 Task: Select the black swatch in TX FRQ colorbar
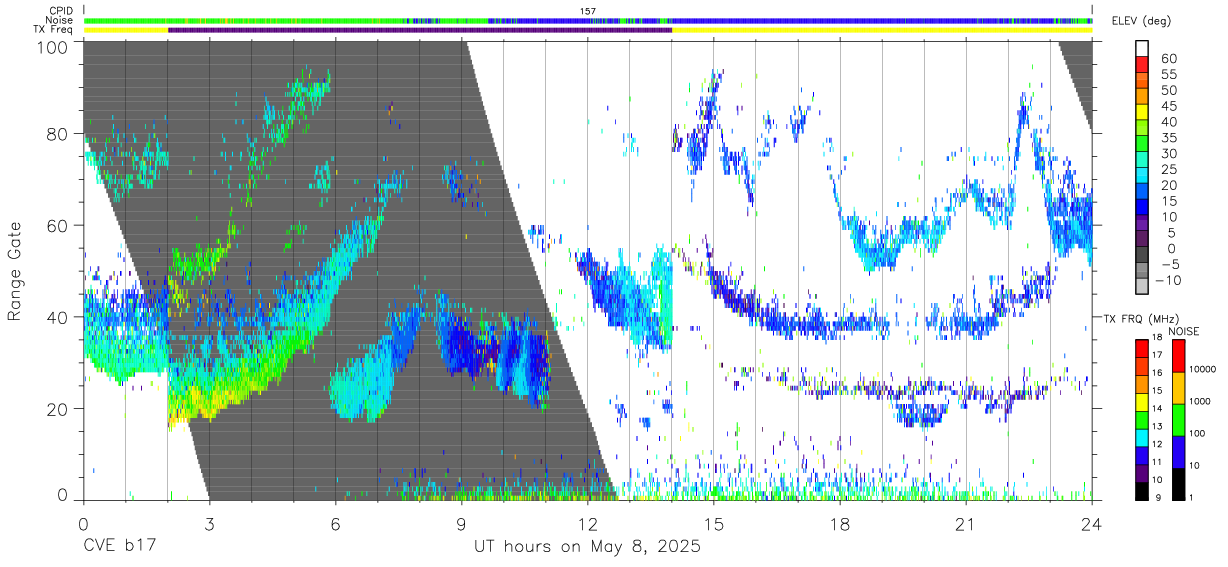(x=1143, y=490)
